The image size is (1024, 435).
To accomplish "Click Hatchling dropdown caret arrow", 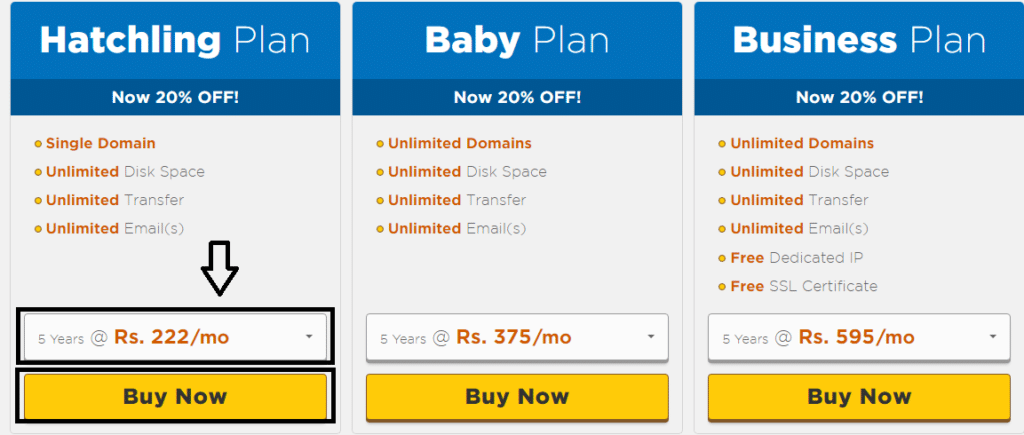I will coord(309,337).
